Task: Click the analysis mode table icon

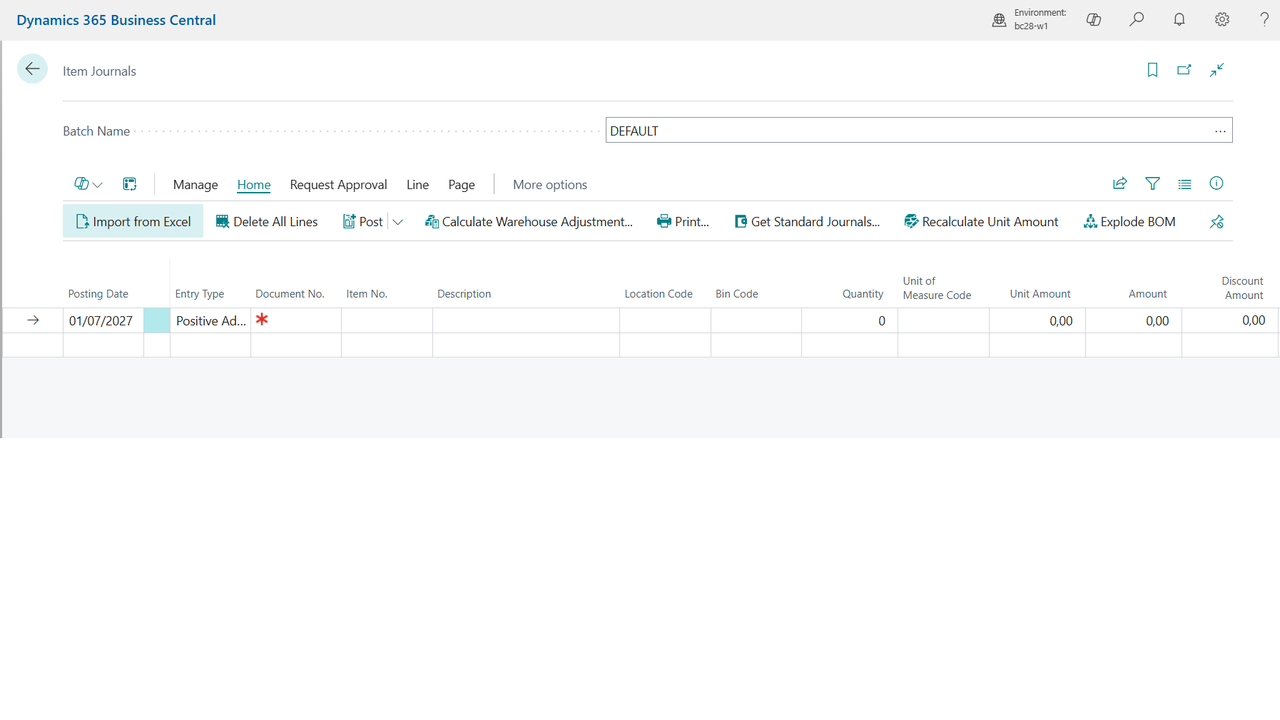Action: (130, 184)
